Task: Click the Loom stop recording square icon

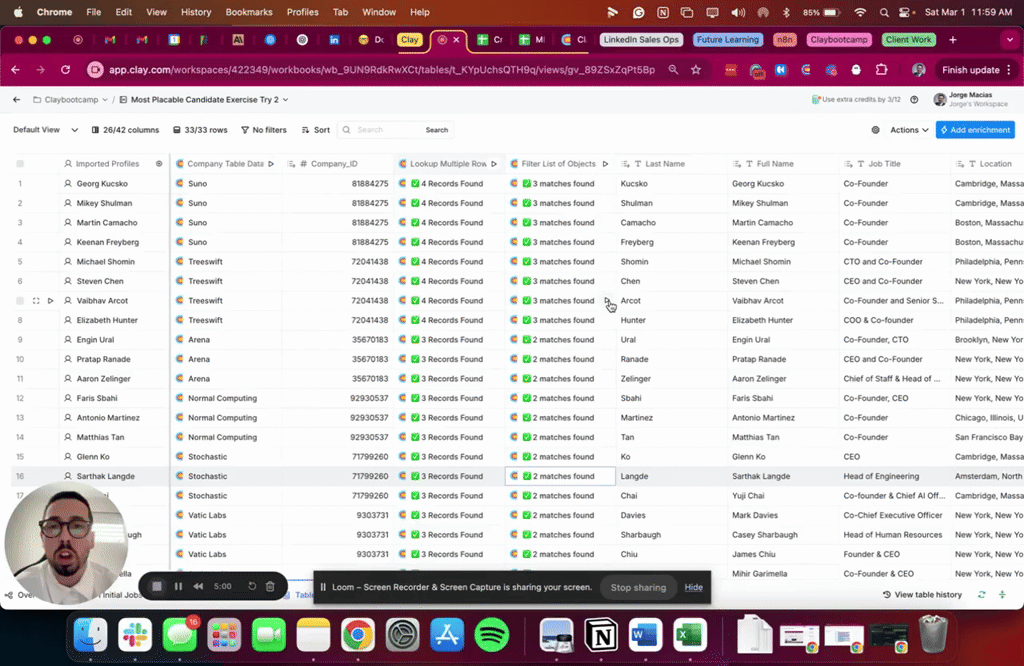Action: [157, 587]
